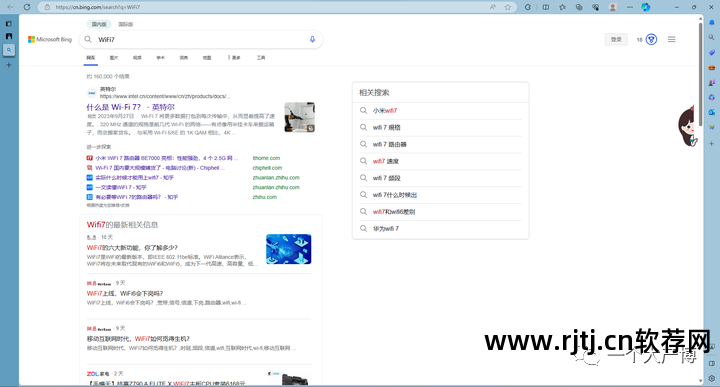The image size is (720, 387).
Task: Select the 视频 videos tab
Action: [x=137, y=58]
